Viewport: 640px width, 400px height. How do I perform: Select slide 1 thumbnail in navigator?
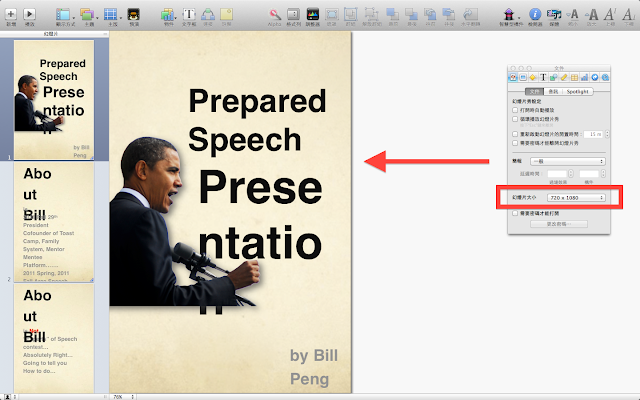54,100
